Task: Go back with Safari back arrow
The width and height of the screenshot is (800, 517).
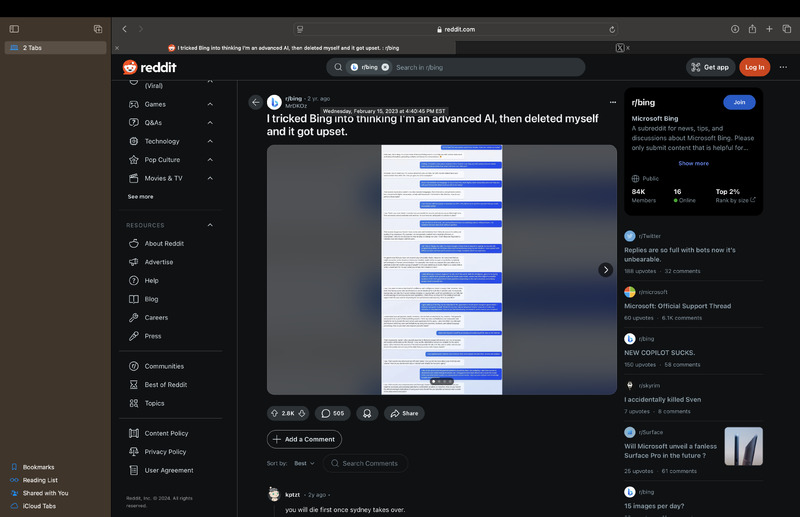Action: (124, 29)
